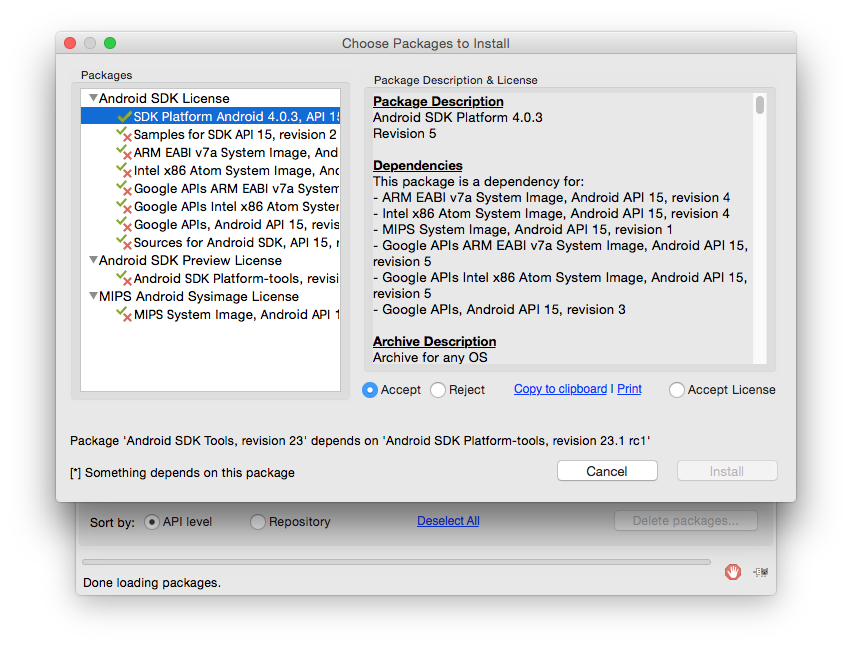Image resolution: width=852 pixels, height=645 pixels.
Task: Click the package installation progress bar
Action: [396, 562]
